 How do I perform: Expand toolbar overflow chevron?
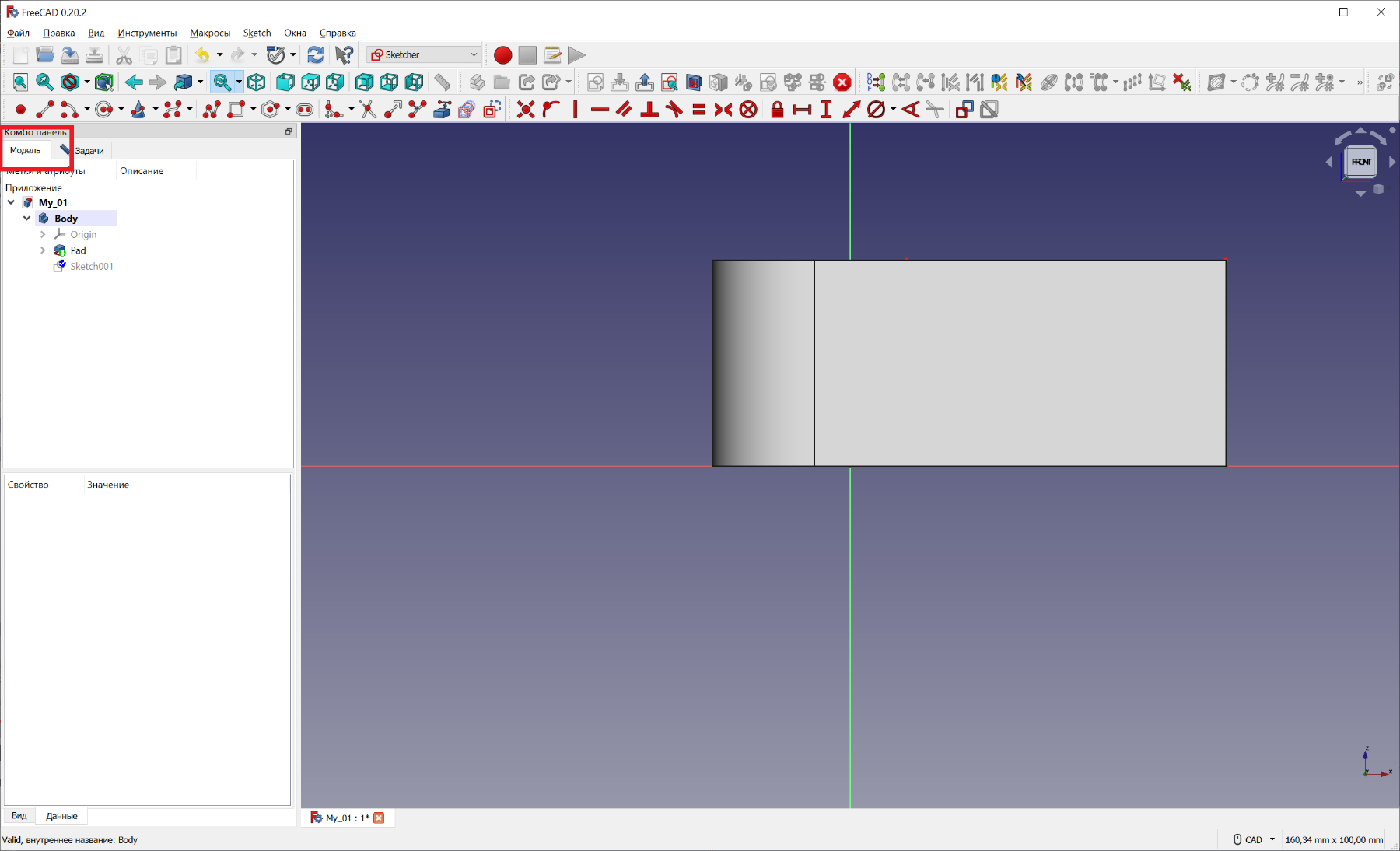tap(1360, 82)
